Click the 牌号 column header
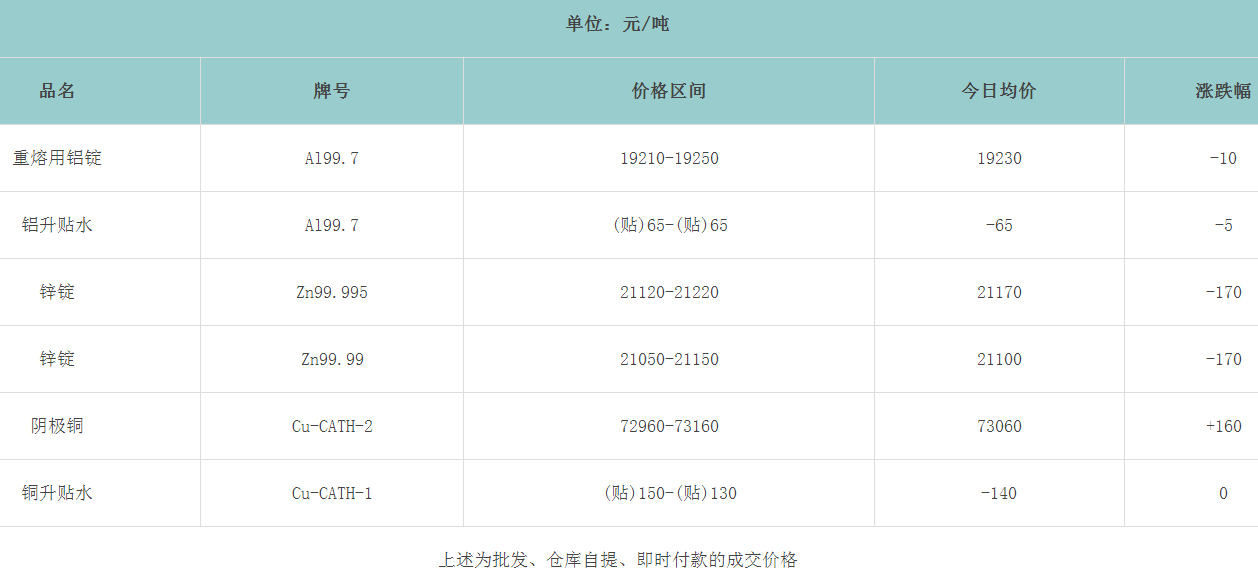1258x578 pixels. [330, 90]
